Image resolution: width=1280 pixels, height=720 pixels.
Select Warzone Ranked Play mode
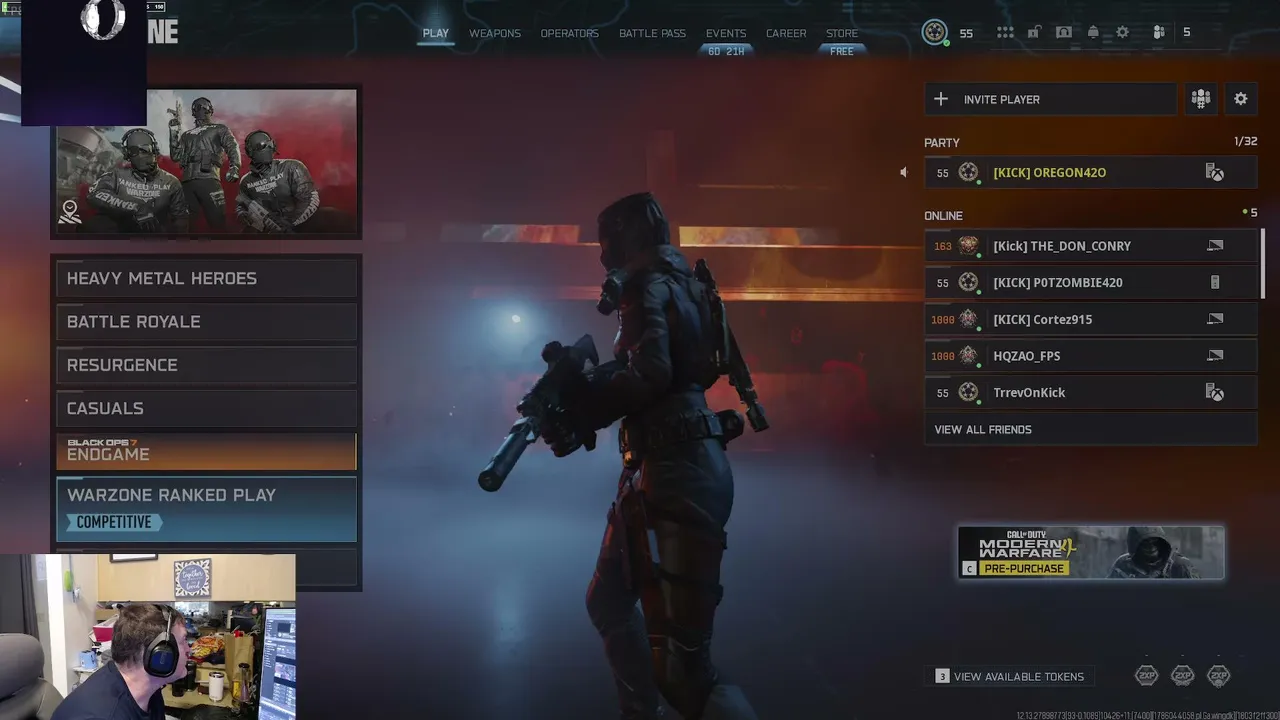(206, 509)
